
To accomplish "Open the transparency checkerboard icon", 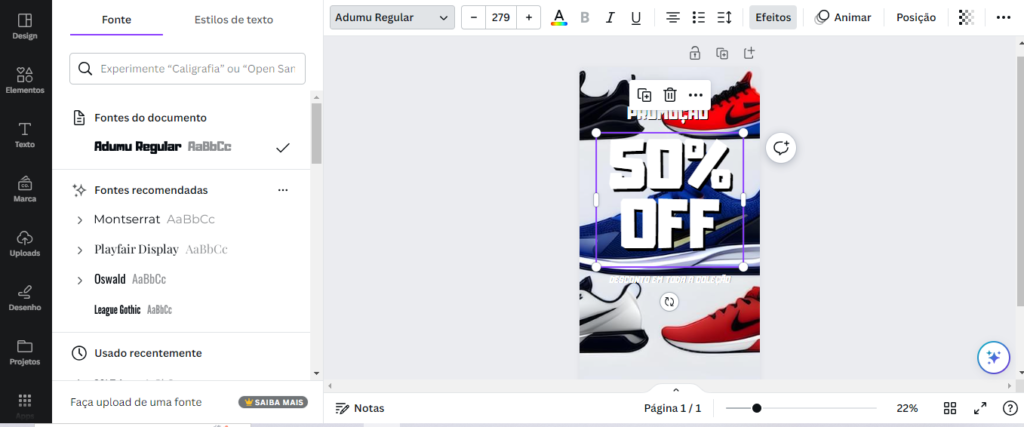I will coord(966,18).
